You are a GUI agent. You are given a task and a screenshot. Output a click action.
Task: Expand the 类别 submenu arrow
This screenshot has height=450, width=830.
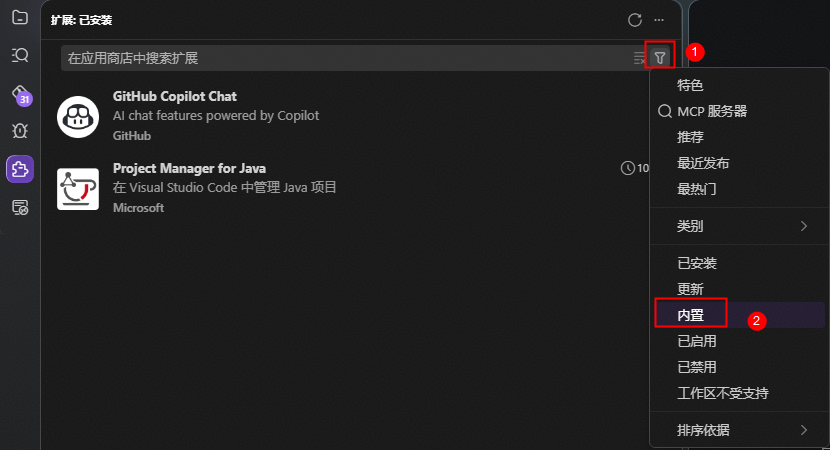[x=804, y=226]
